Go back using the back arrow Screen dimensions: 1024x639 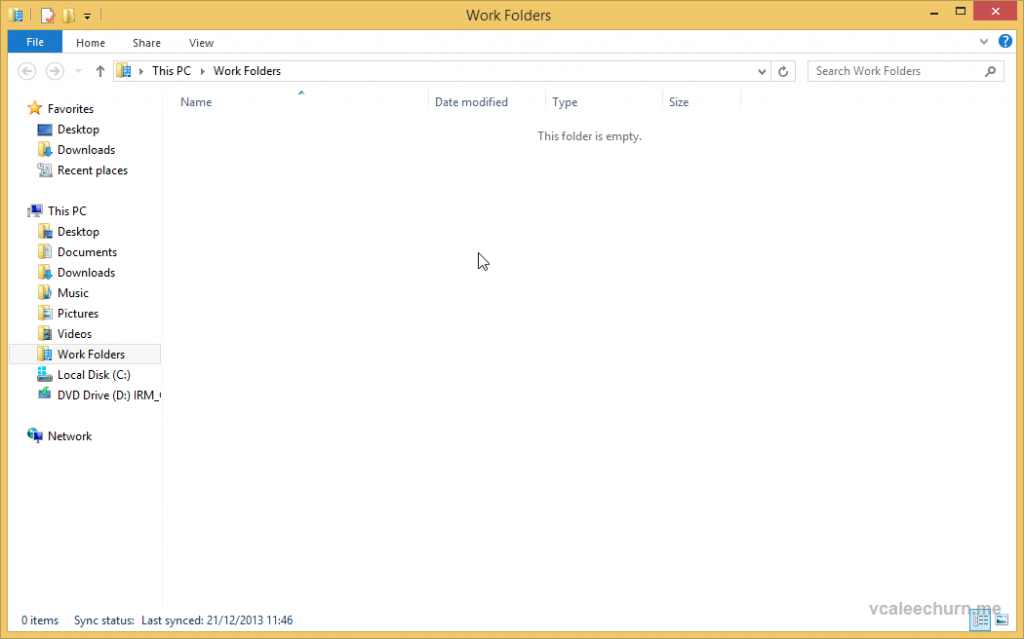27,71
